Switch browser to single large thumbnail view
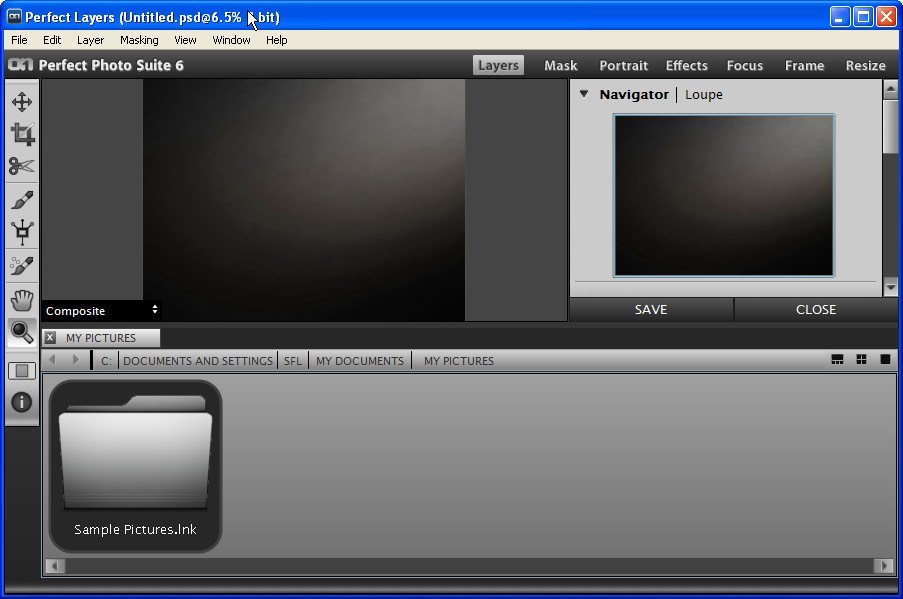The height and width of the screenshot is (599, 903). click(885, 360)
